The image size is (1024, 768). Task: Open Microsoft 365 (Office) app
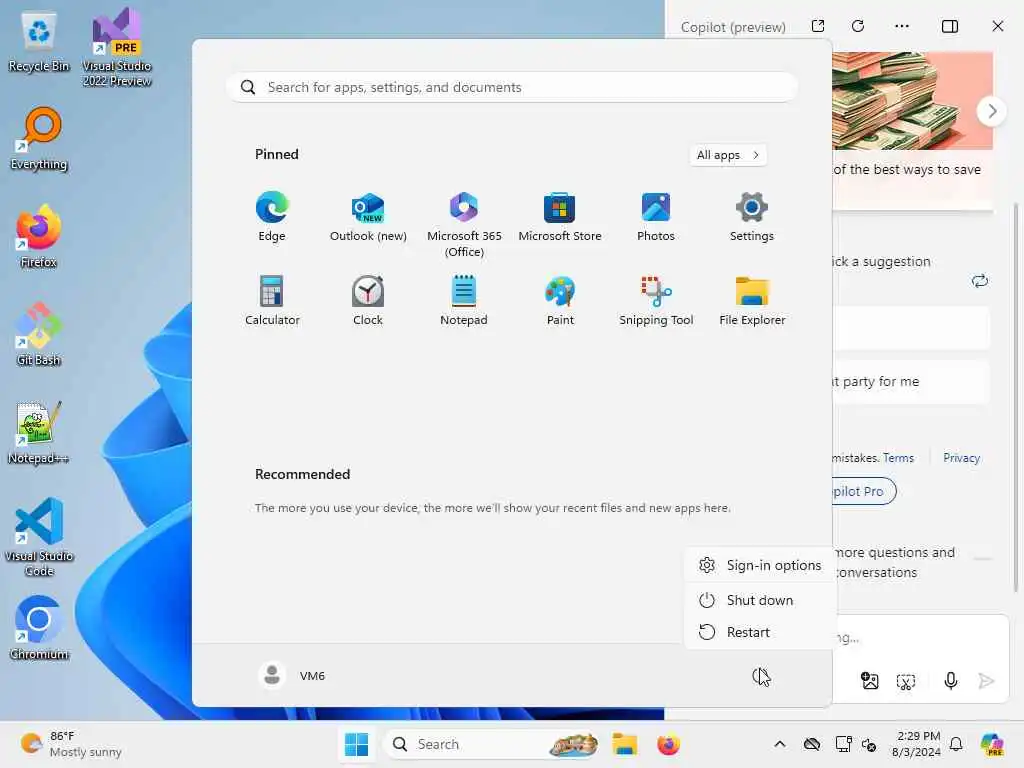click(464, 224)
